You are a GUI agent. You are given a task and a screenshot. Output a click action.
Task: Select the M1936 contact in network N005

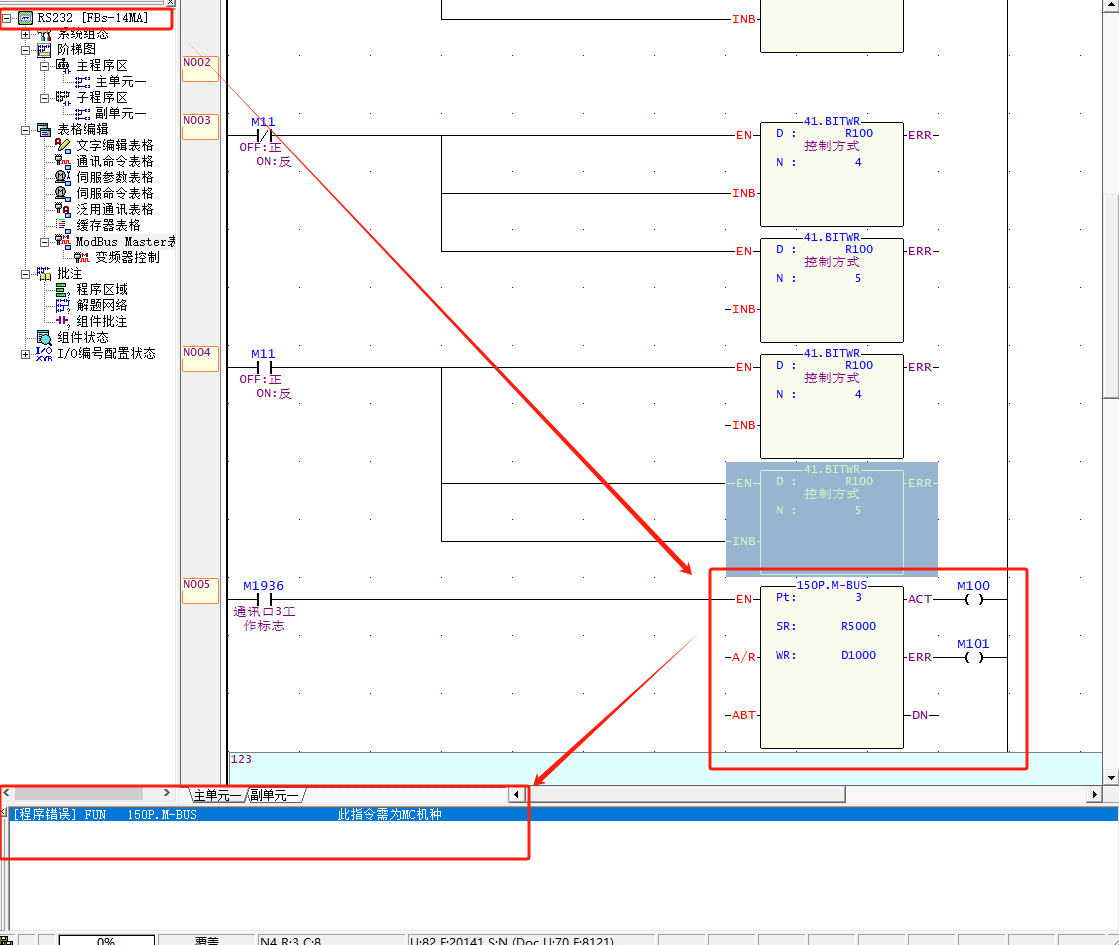tap(264, 600)
